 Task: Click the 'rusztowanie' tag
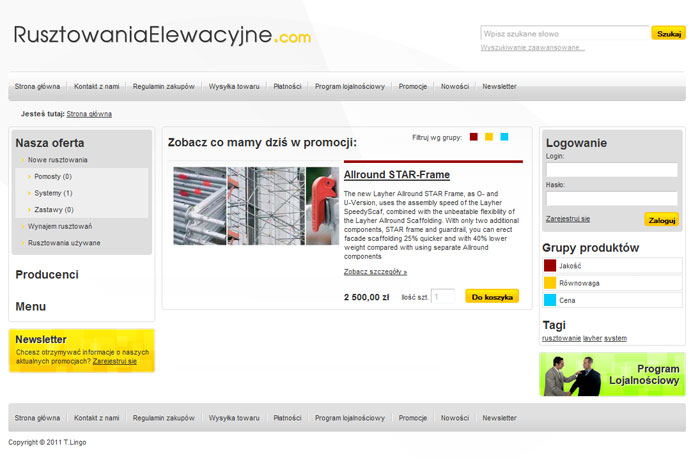561,339
